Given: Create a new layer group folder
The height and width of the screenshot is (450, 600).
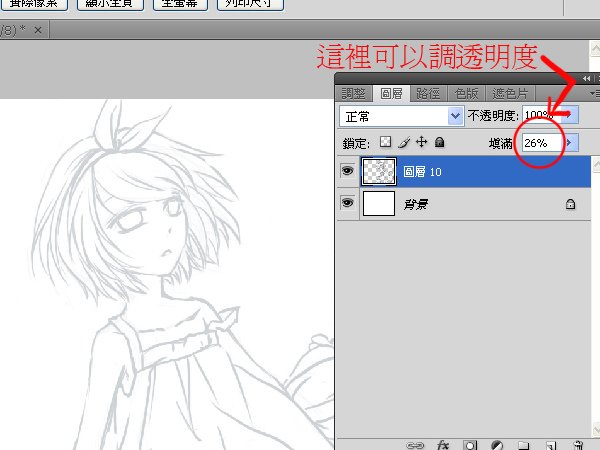Looking at the screenshot, I should [523, 445].
